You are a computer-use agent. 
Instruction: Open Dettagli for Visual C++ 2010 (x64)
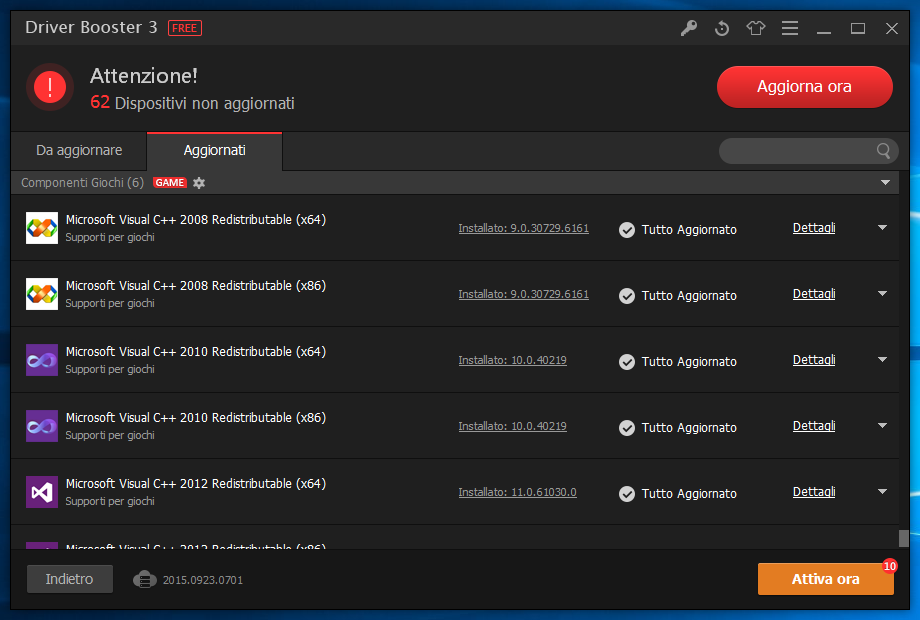814,360
